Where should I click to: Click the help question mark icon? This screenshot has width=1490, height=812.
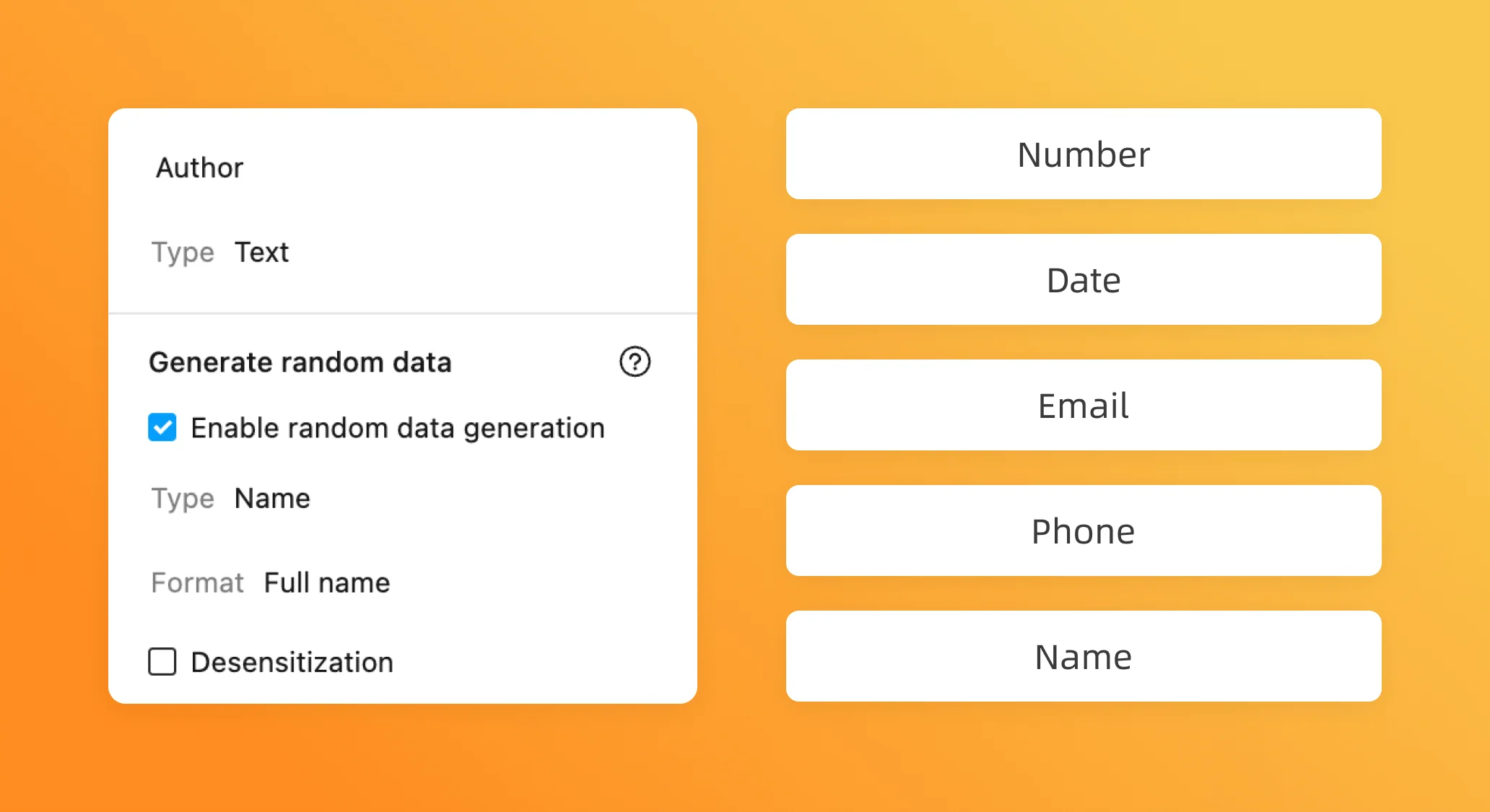coord(635,362)
